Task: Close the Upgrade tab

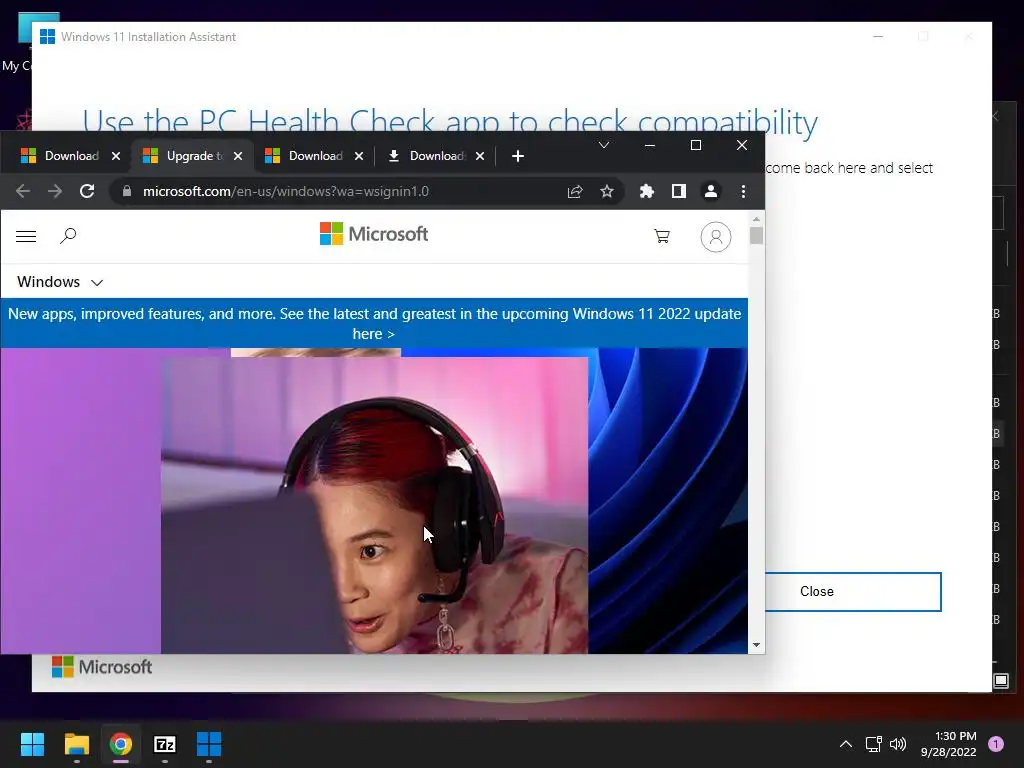Action: point(238,156)
